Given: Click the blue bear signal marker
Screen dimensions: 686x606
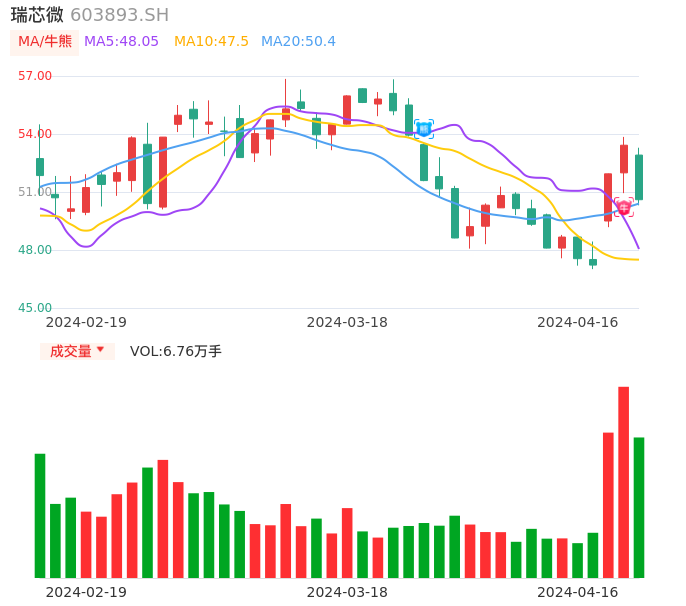Looking at the screenshot, I should (424, 129).
